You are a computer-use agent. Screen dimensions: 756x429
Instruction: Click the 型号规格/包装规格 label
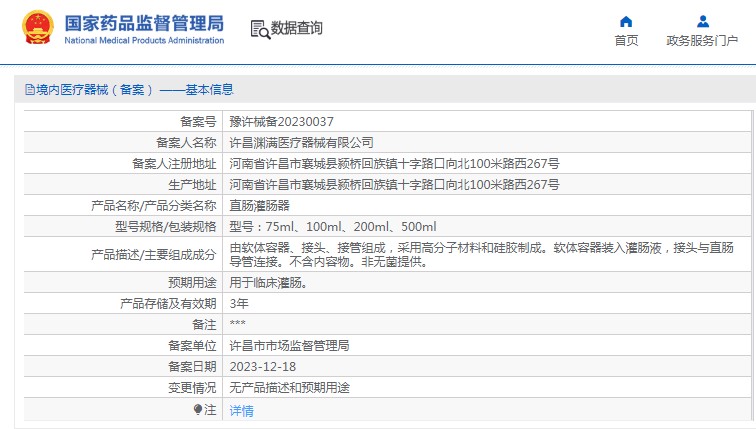(x=166, y=227)
